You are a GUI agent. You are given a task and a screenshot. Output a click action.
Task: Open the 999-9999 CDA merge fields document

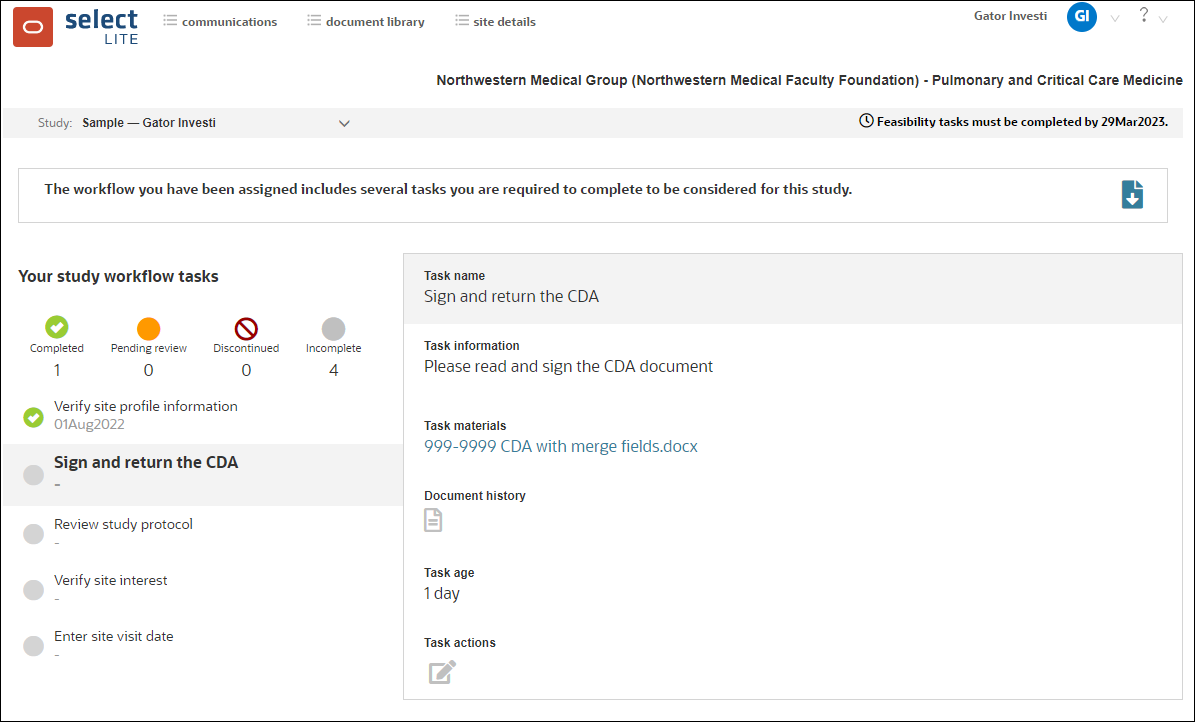[x=560, y=446]
